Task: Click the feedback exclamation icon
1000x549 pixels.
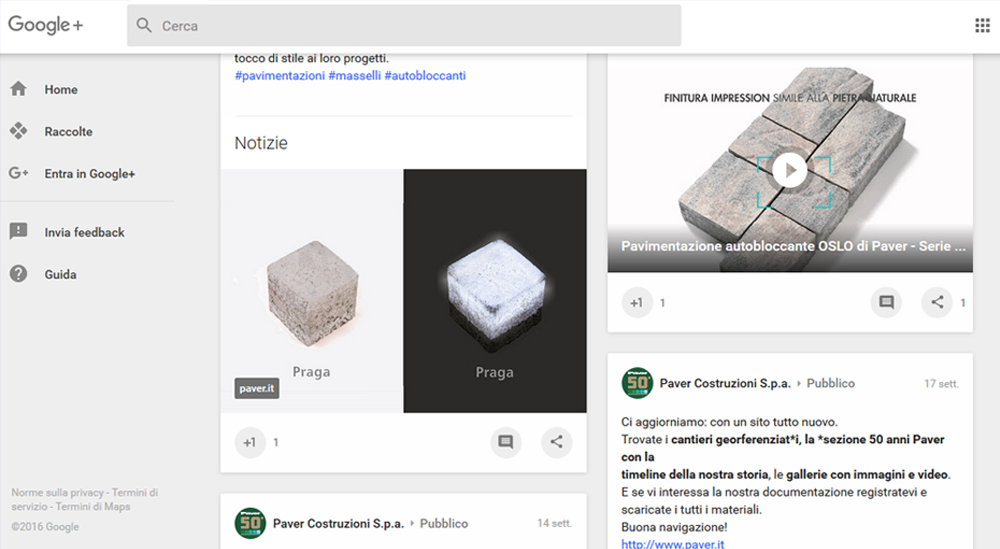Action: tap(18, 231)
